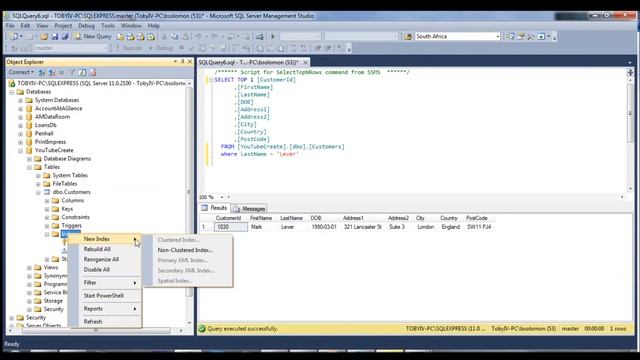Image resolution: width=640 pixels, height=360 pixels.
Task: Click the editor split-window handle icon
Action: pyautogui.click(x=630, y=72)
